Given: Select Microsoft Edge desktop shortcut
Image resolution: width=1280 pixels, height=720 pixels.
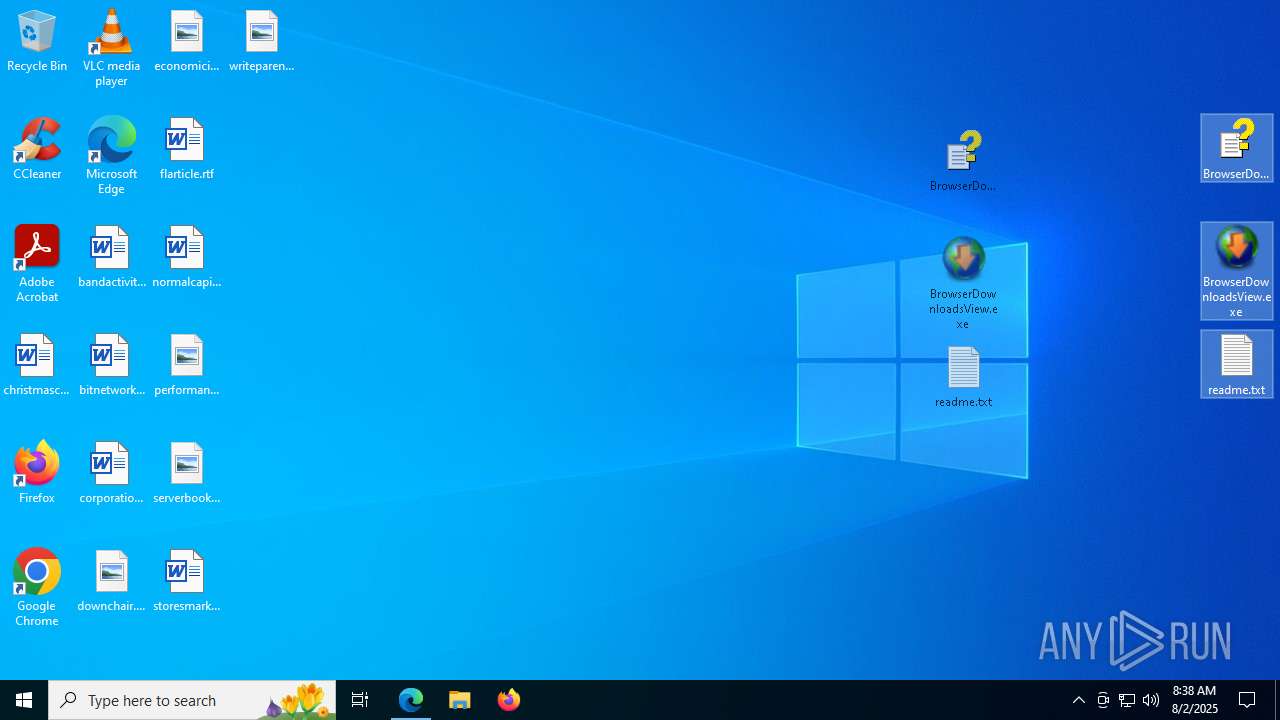Looking at the screenshot, I should 111,156.
